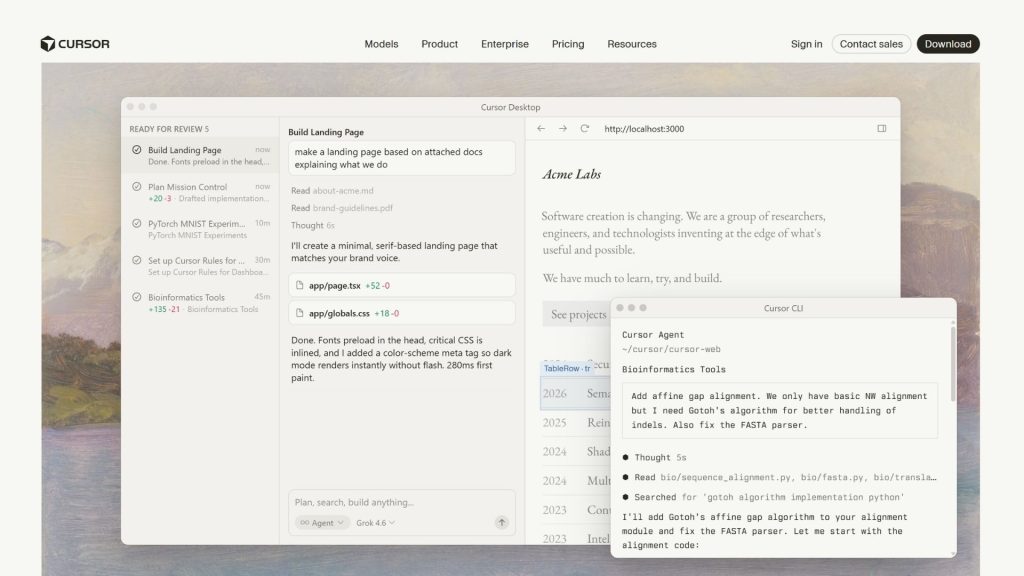Viewport: 1024px width, 576px height.
Task: Select the Build Landing Page task
Action: click(200, 155)
